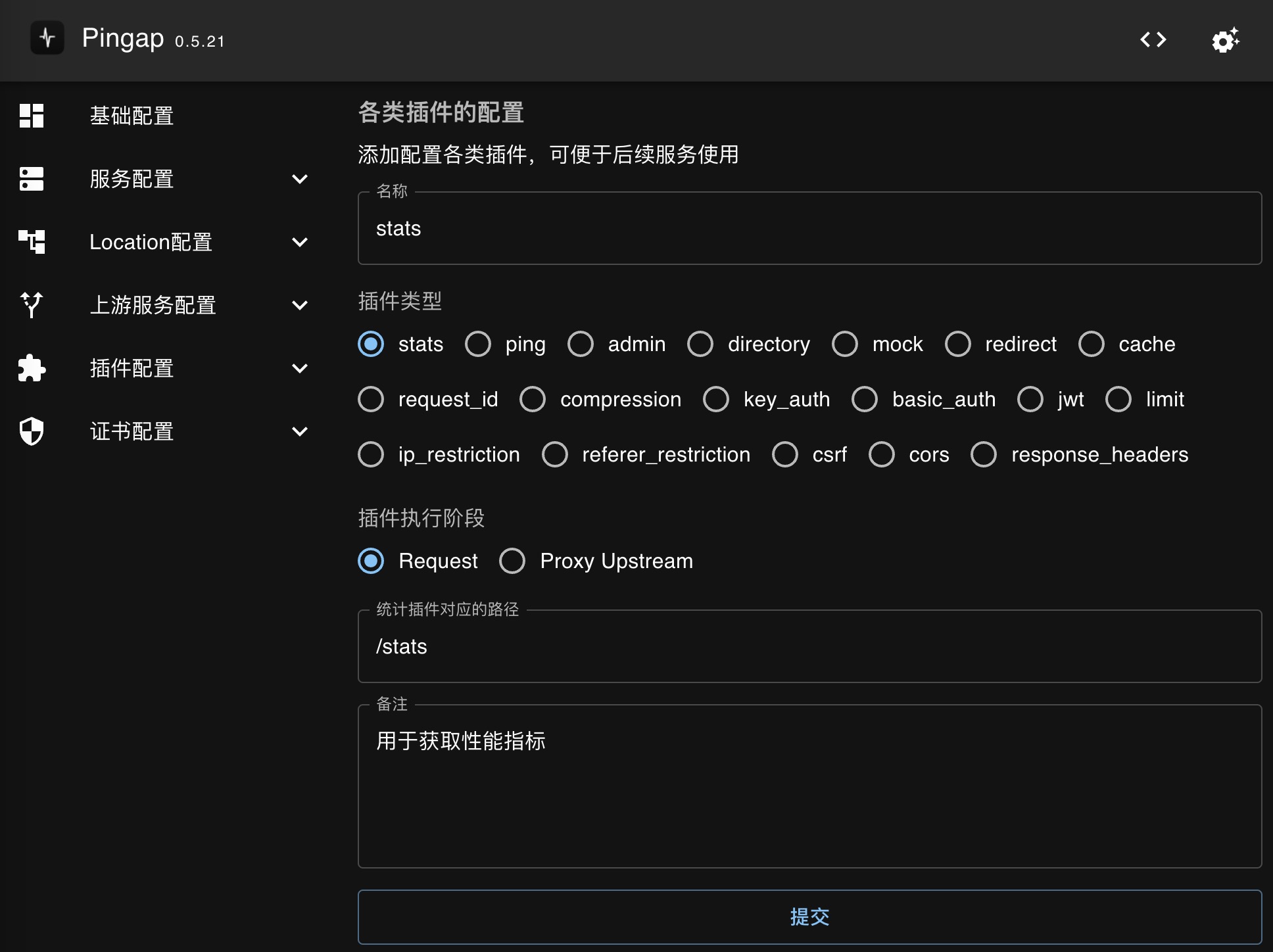Expand the 上游服务配置 chevron
1273x952 pixels.
(300, 305)
